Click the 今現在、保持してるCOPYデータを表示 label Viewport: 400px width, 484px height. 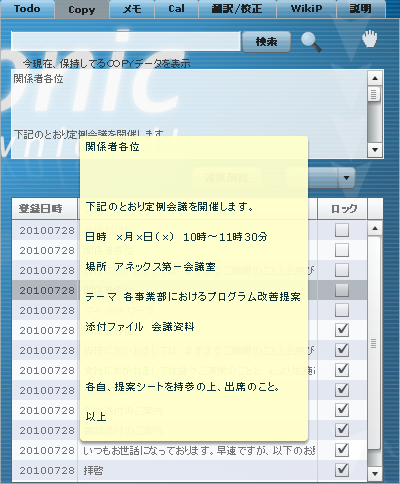coord(107,63)
